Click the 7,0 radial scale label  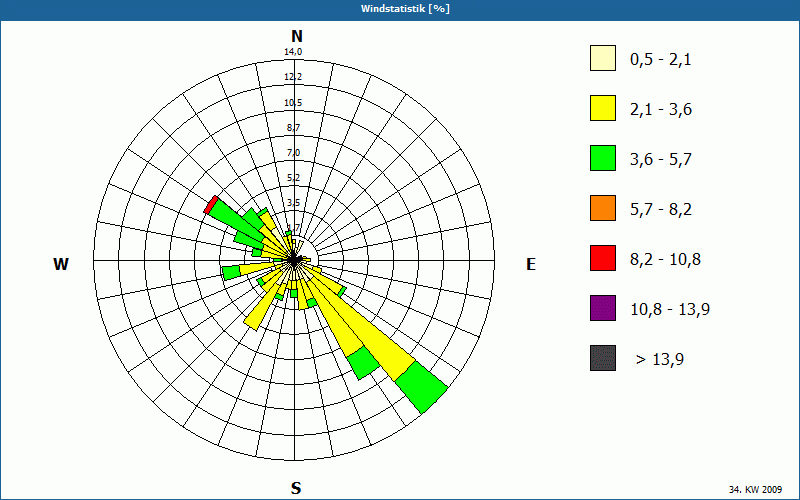pyautogui.click(x=293, y=153)
